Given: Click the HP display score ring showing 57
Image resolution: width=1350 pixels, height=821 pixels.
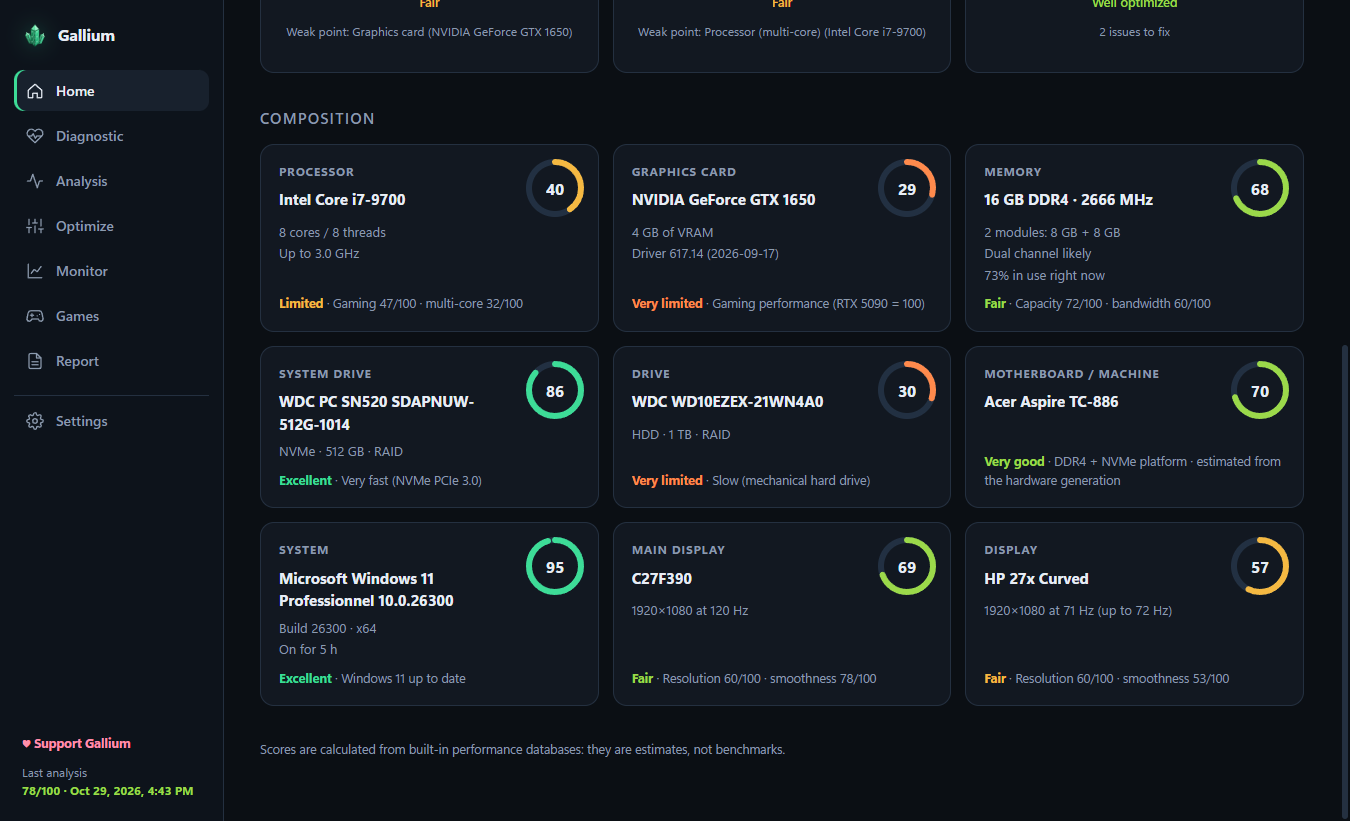Looking at the screenshot, I should tap(1260, 566).
